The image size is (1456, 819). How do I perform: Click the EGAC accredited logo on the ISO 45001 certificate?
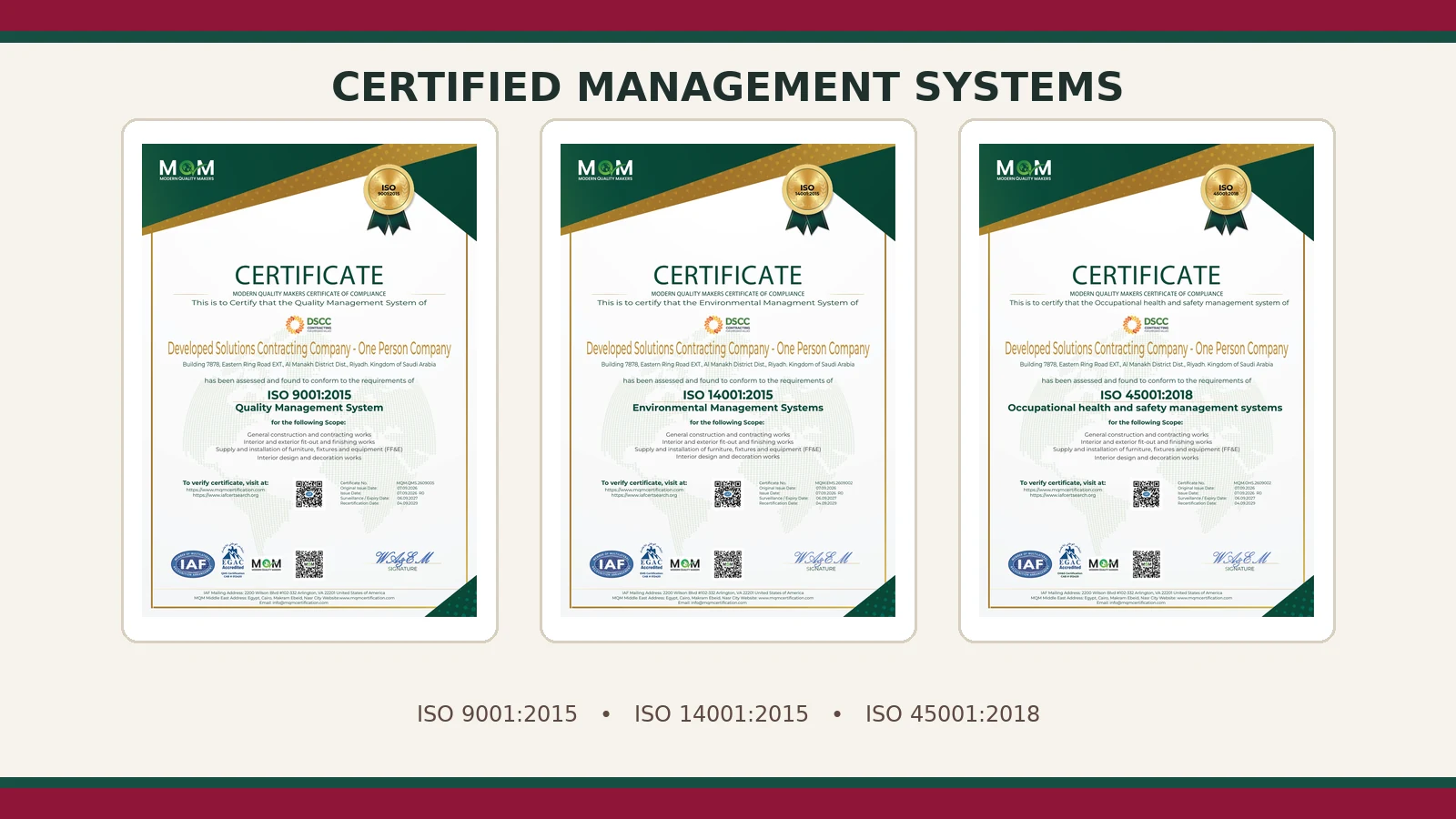[1070, 561]
